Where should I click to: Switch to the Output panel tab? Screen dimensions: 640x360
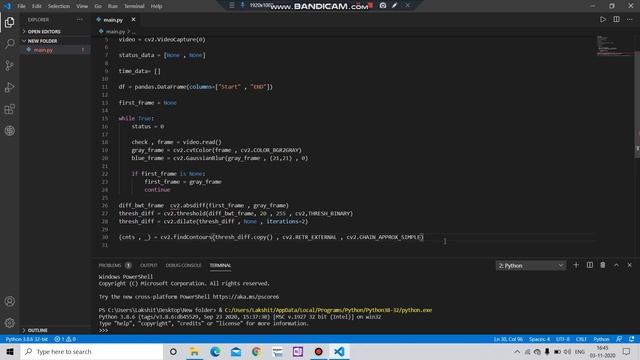(x=149, y=265)
